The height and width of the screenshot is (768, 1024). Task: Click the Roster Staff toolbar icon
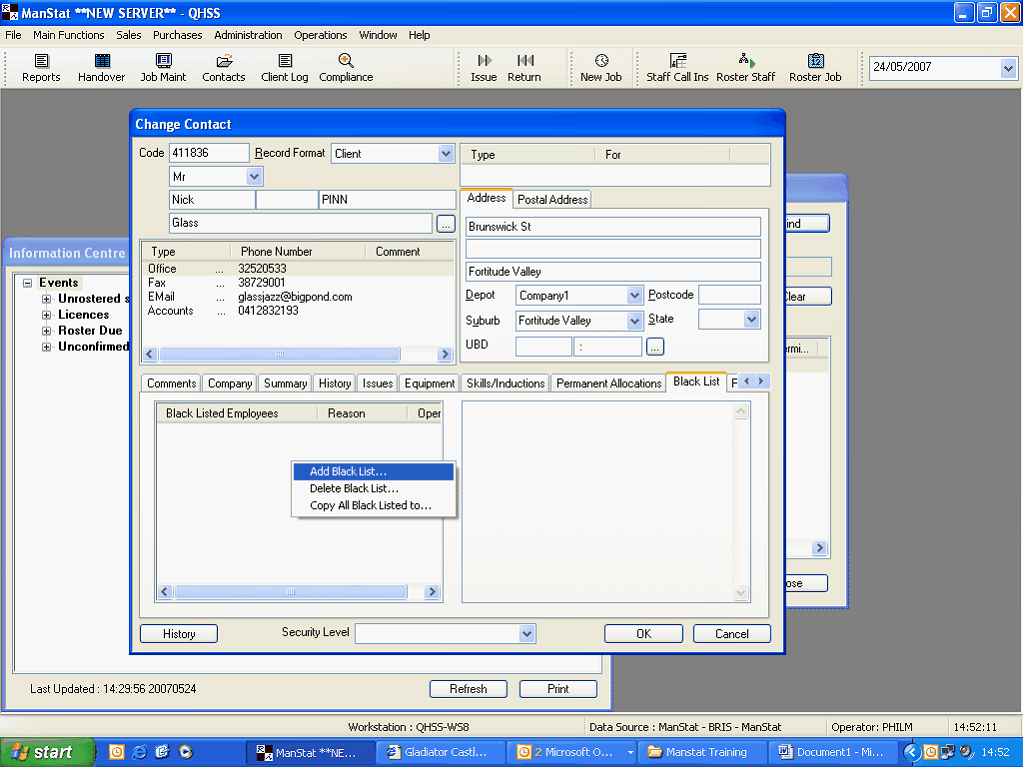pyautogui.click(x=745, y=68)
